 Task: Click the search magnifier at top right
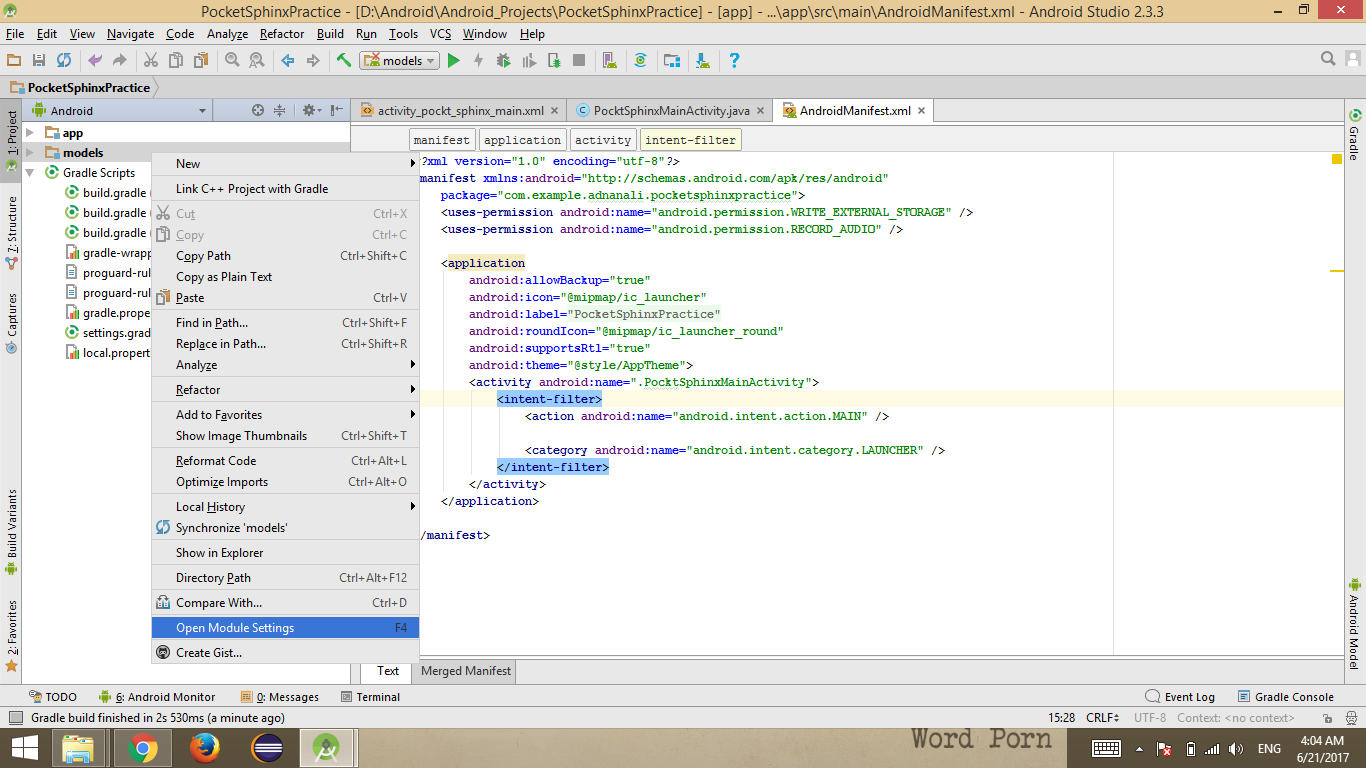pos(1329,61)
